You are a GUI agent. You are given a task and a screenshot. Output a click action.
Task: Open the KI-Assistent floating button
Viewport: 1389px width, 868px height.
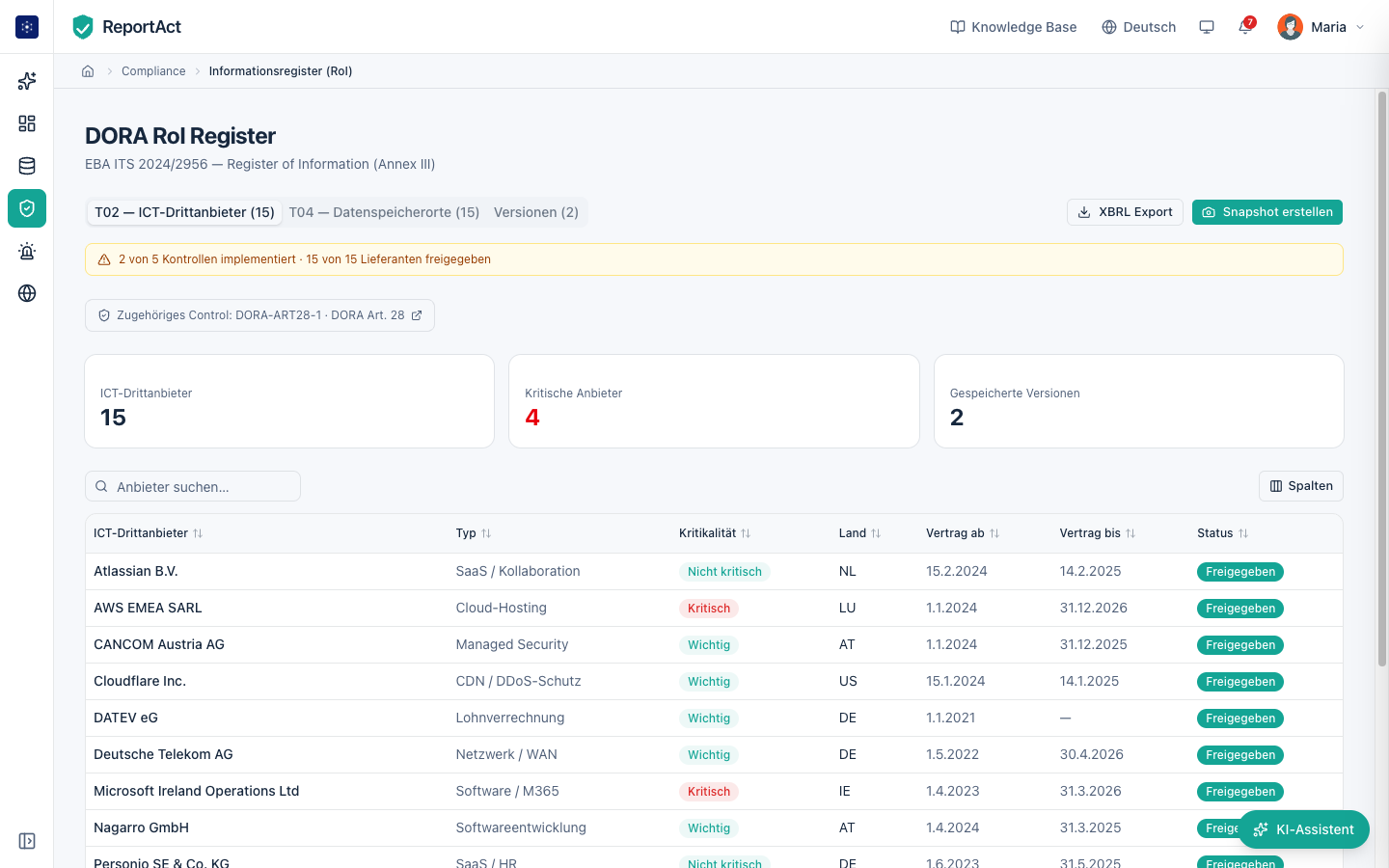[1304, 829]
